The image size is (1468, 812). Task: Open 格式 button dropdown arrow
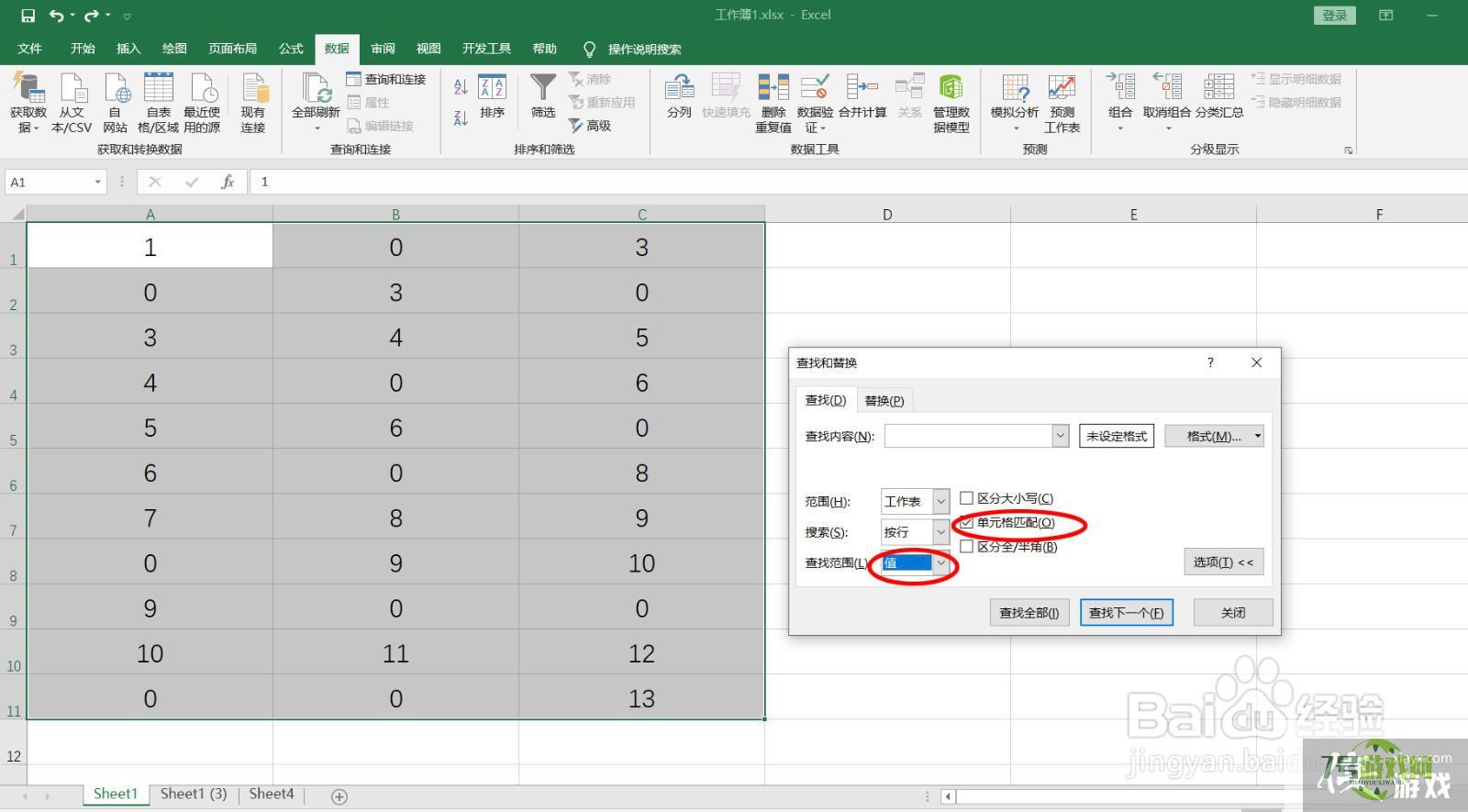click(x=1258, y=436)
